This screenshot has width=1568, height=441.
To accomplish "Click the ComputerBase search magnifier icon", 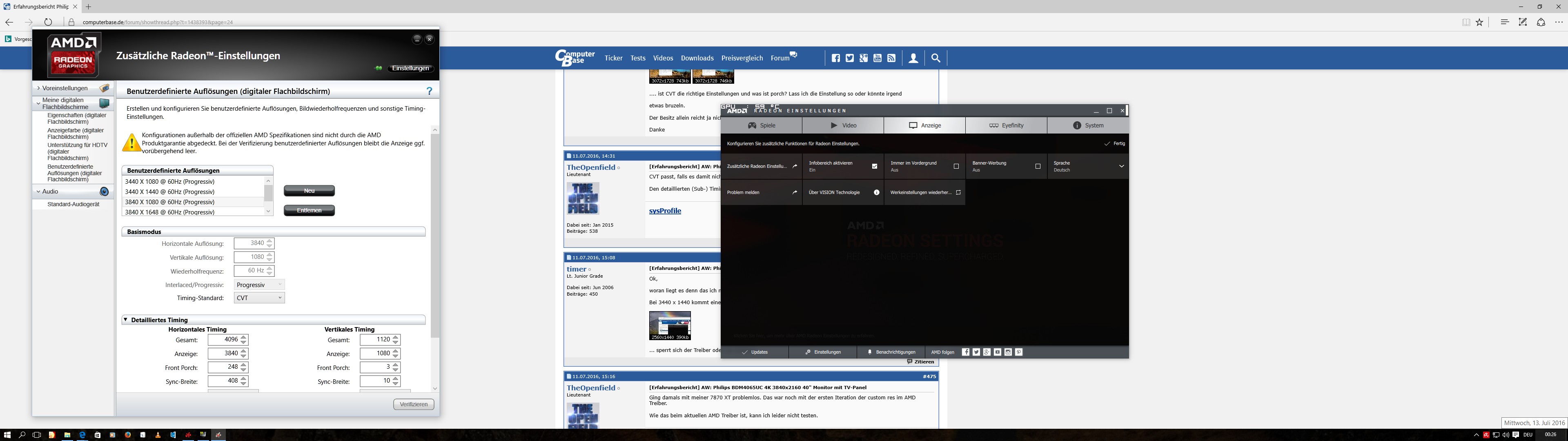I will pos(935,58).
